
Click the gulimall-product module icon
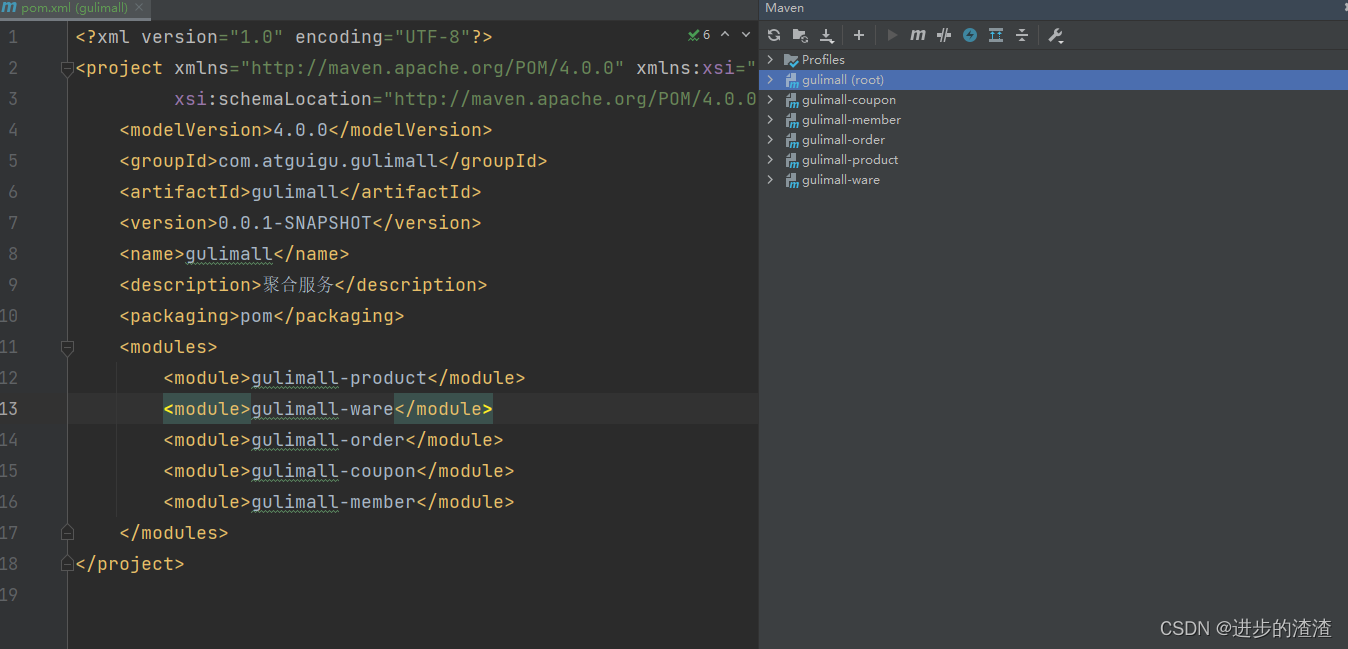(x=791, y=160)
